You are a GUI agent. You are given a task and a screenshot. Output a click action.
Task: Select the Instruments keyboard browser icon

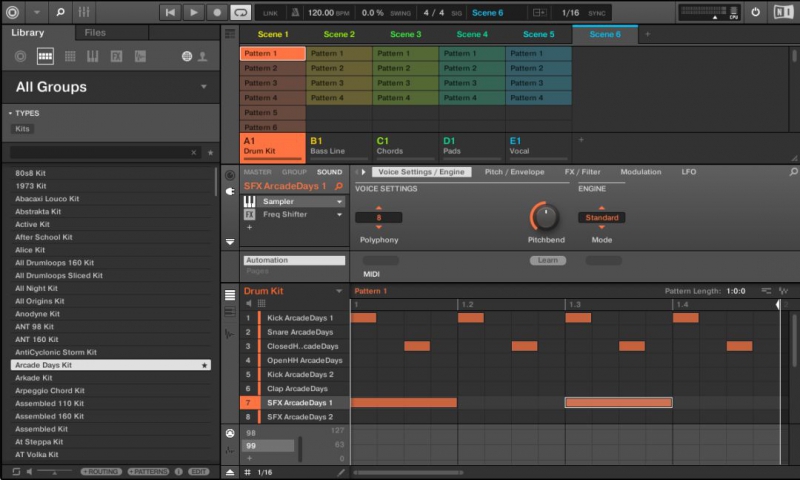tap(92, 56)
